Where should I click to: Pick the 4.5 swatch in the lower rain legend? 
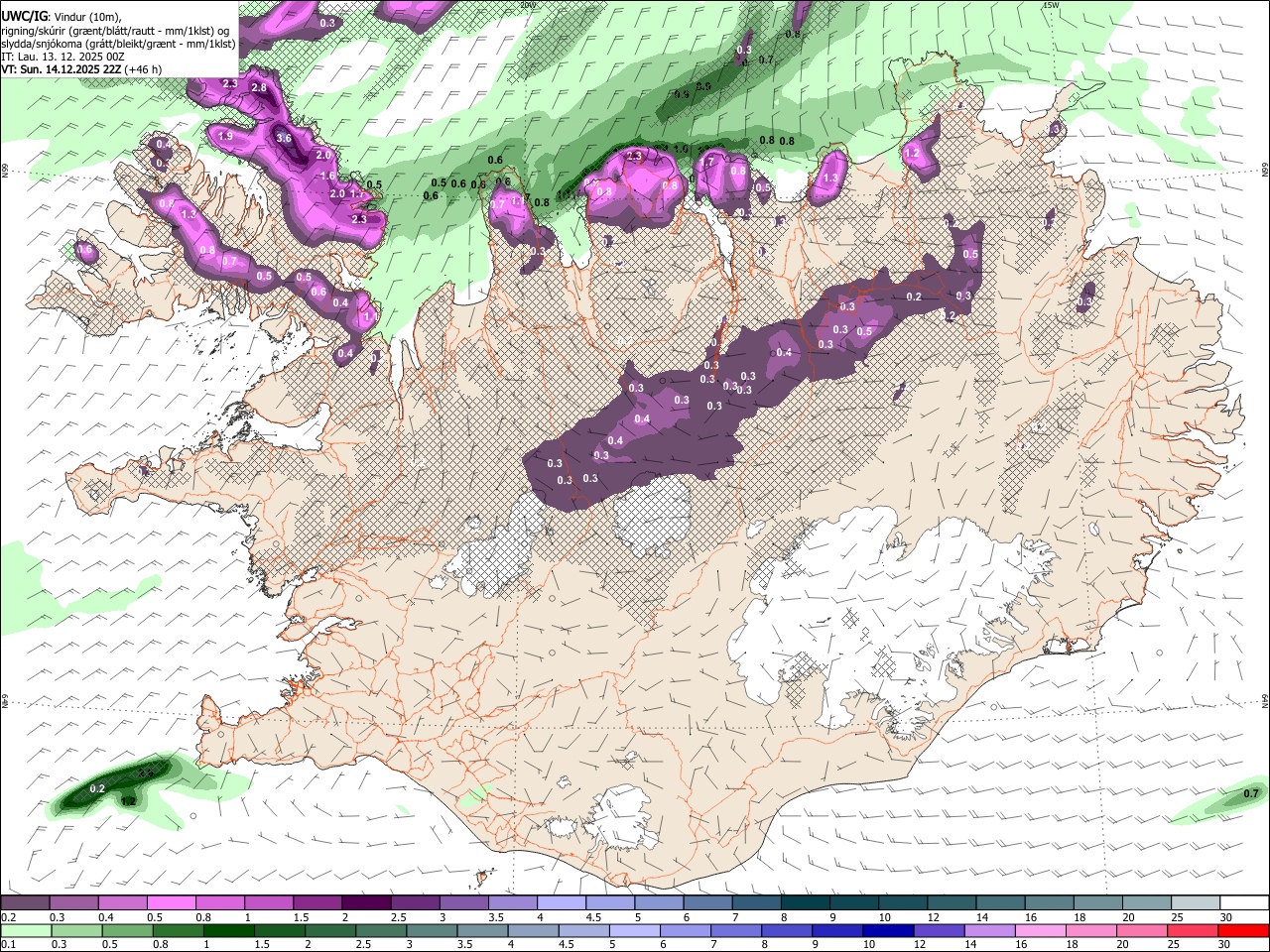pos(583,930)
